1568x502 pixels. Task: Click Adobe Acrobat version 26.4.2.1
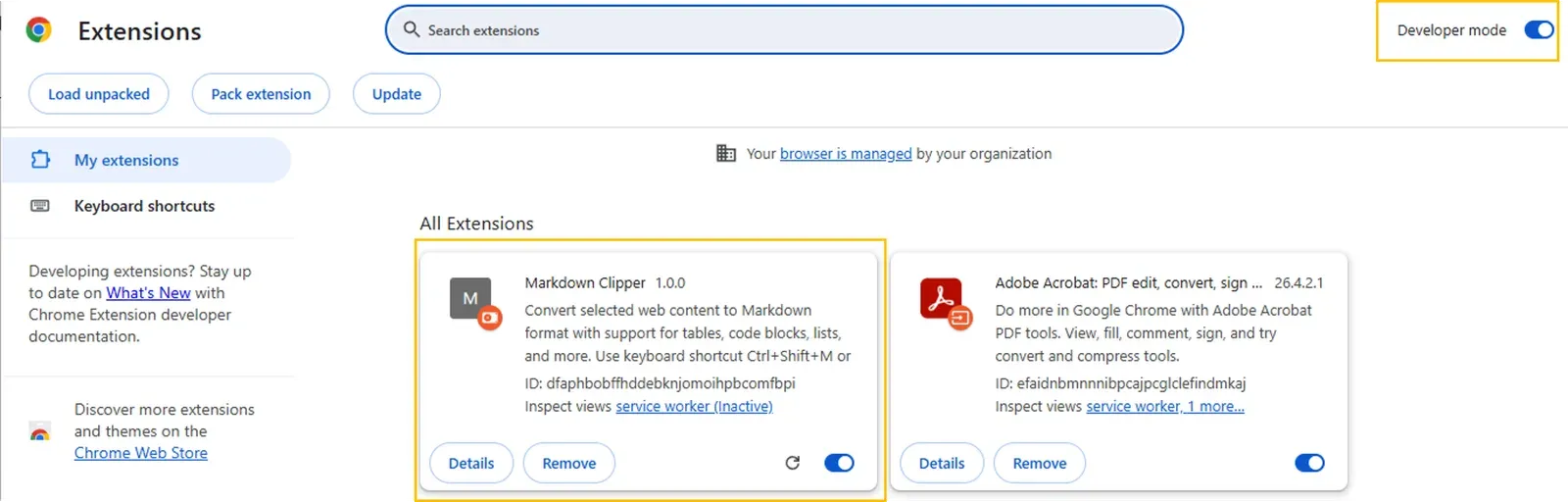[1298, 282]
